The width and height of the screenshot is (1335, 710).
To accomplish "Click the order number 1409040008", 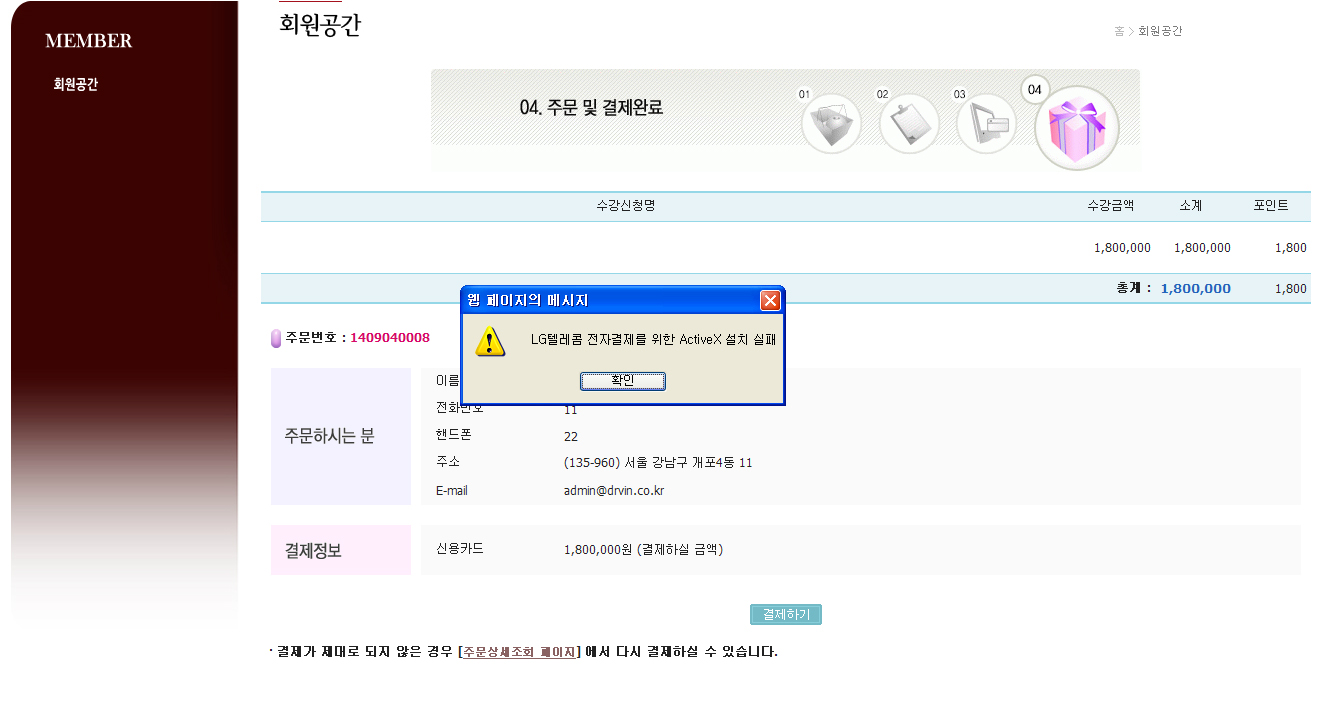I will point(390,338).
